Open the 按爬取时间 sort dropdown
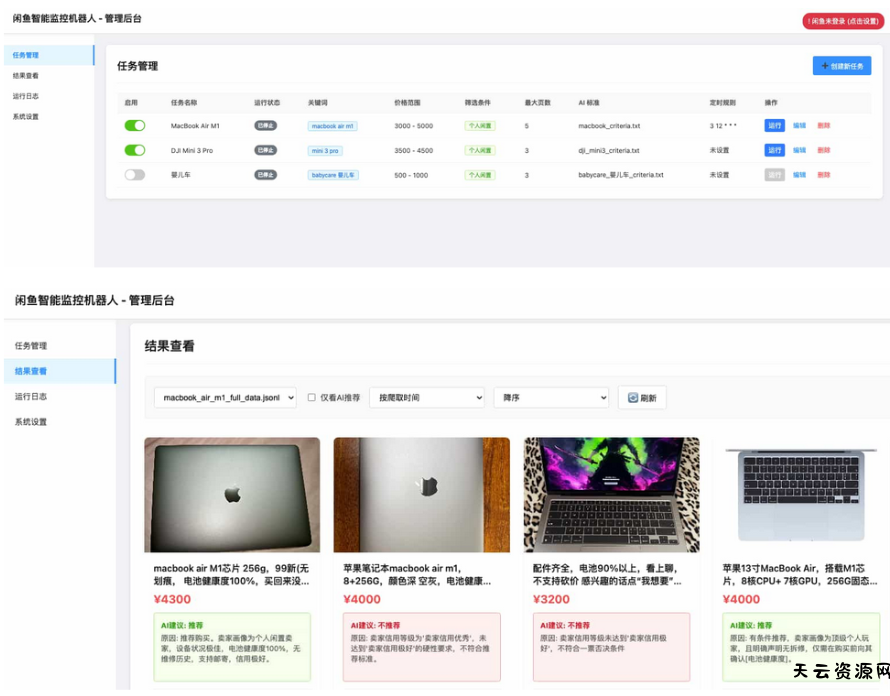 point(427,396)
